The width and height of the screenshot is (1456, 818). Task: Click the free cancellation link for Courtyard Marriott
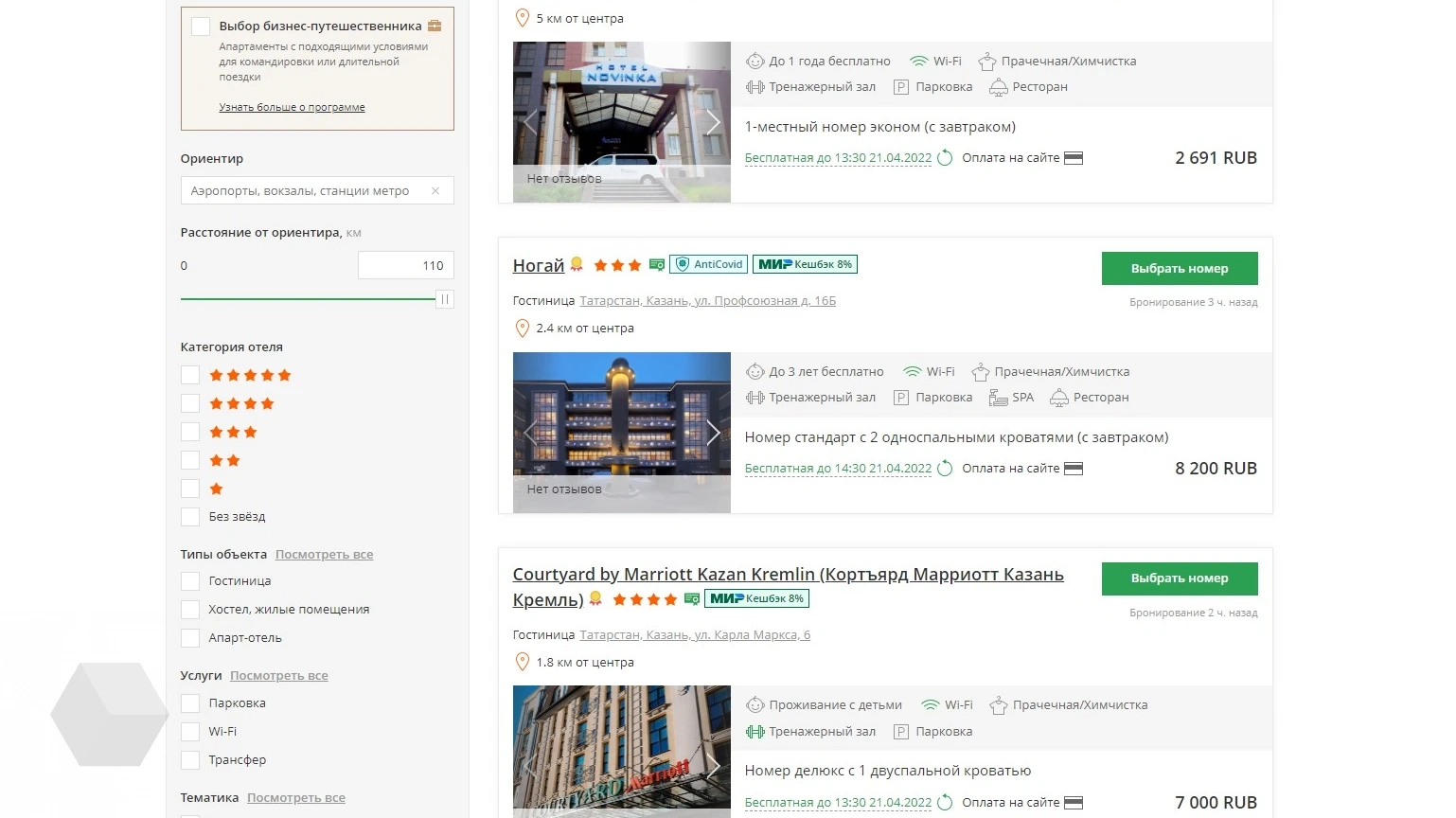(838, 802)
